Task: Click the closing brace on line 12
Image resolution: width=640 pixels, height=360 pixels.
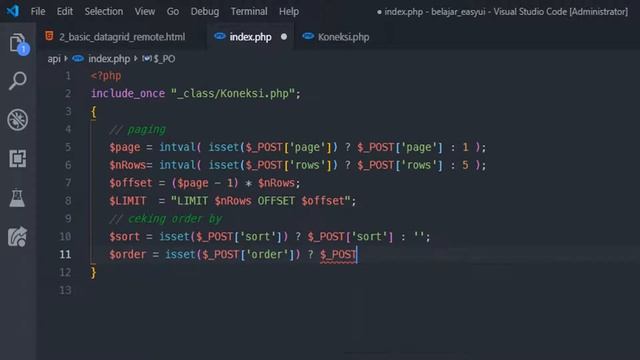Action: pos(93,273)
